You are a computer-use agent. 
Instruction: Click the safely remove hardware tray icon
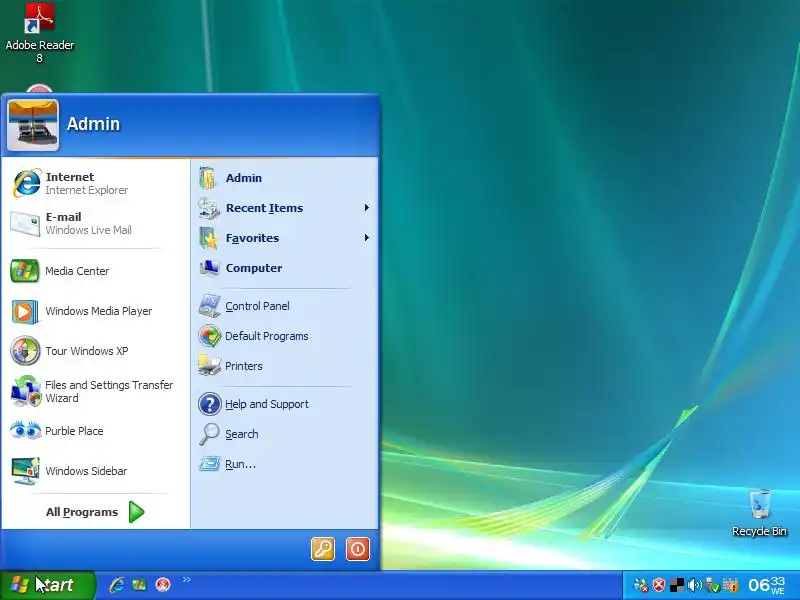tap(712, 585)
